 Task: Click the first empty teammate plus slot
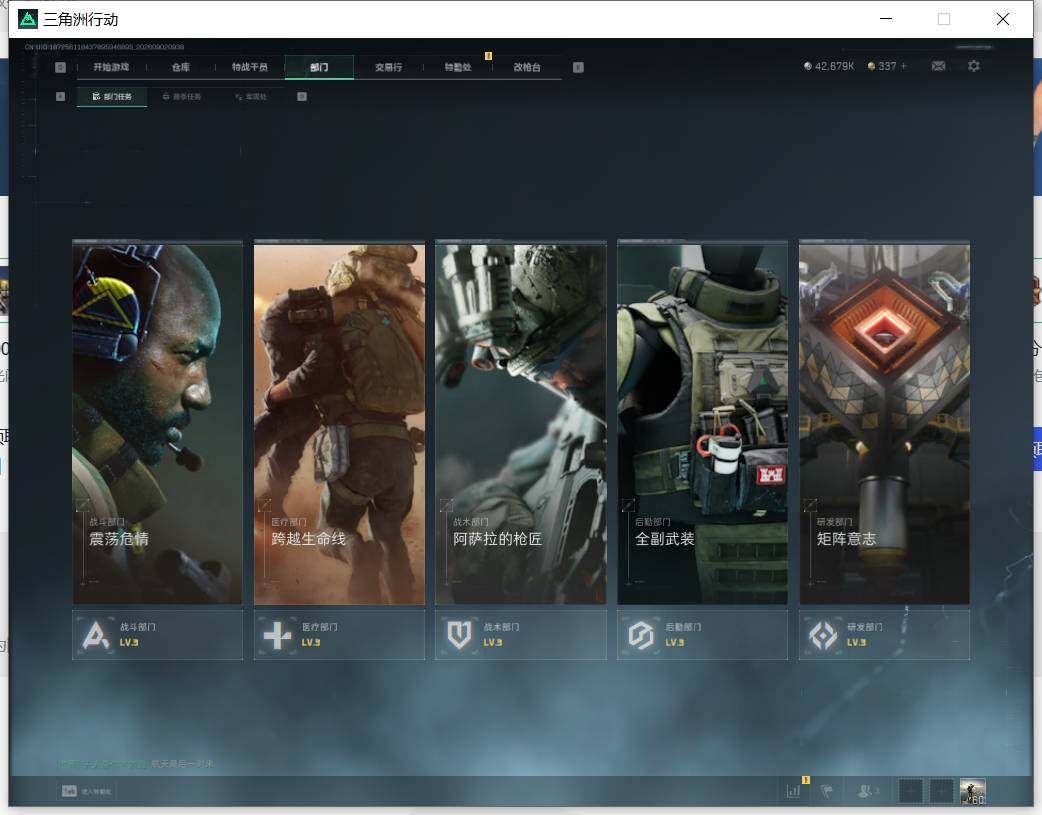pyautogui.click(x=910, y=791)
